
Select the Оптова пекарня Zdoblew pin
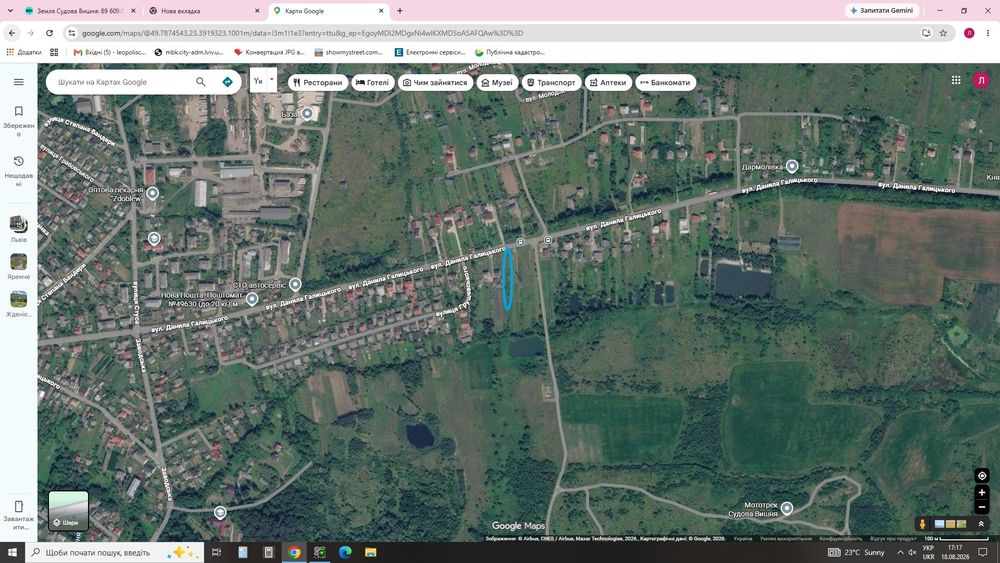click(152, 193)
